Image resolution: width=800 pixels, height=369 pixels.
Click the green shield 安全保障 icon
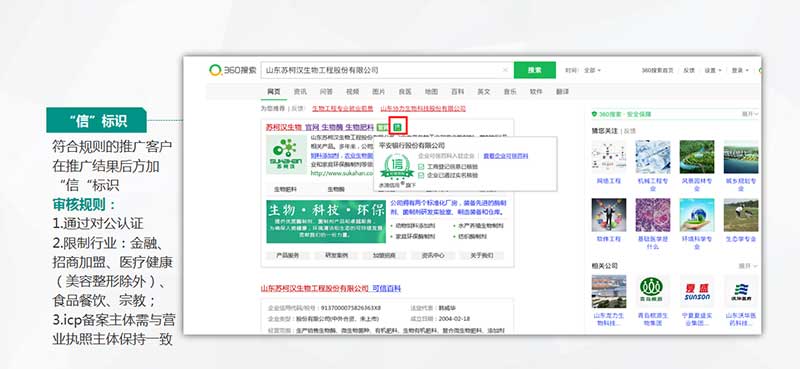coord(594,114)
